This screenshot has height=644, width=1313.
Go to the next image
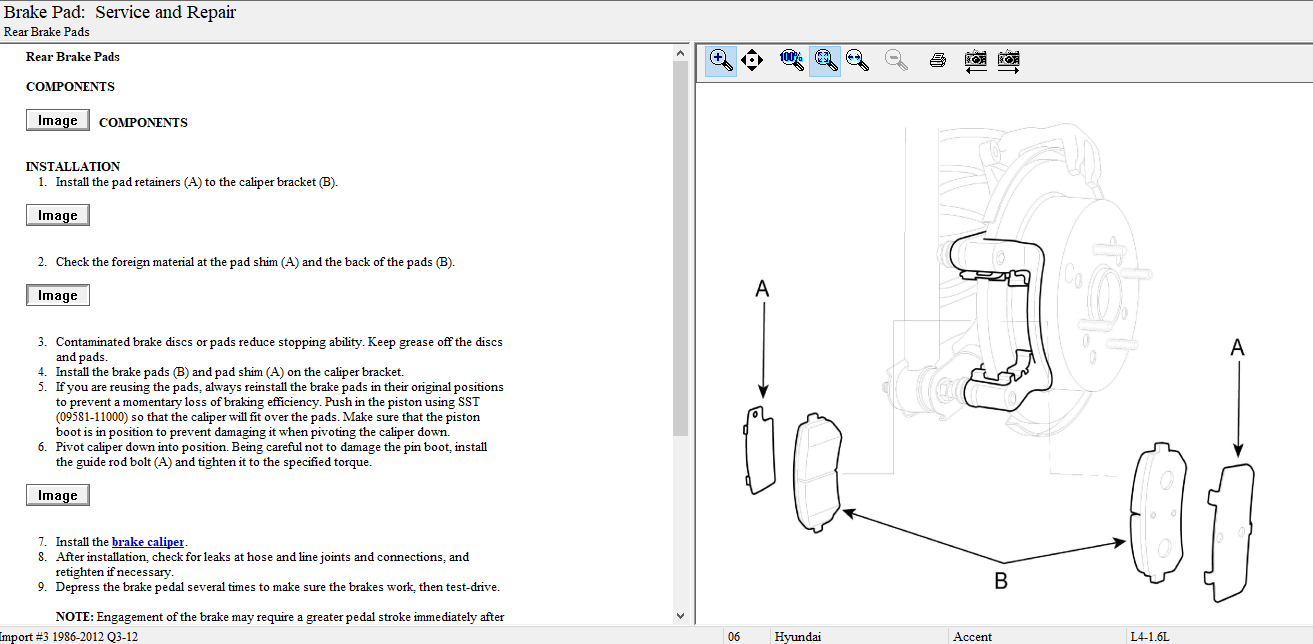[1008, 60]
